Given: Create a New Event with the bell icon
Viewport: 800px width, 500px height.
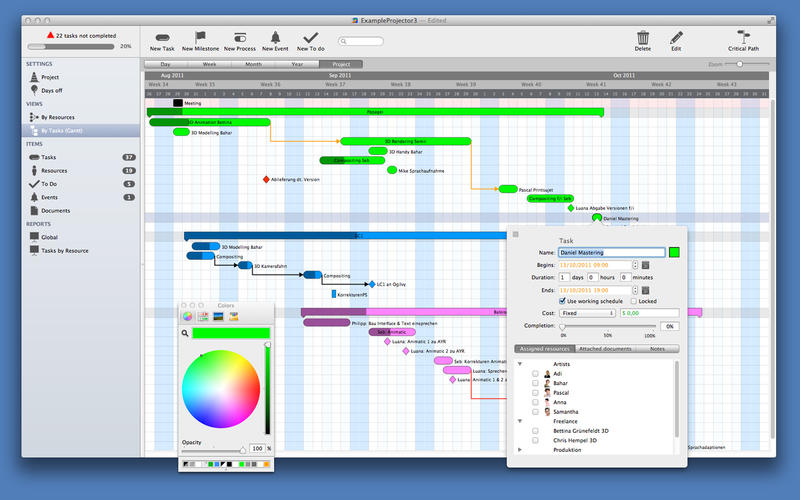Looking at the screenshot, I should [x=275, y=36].
